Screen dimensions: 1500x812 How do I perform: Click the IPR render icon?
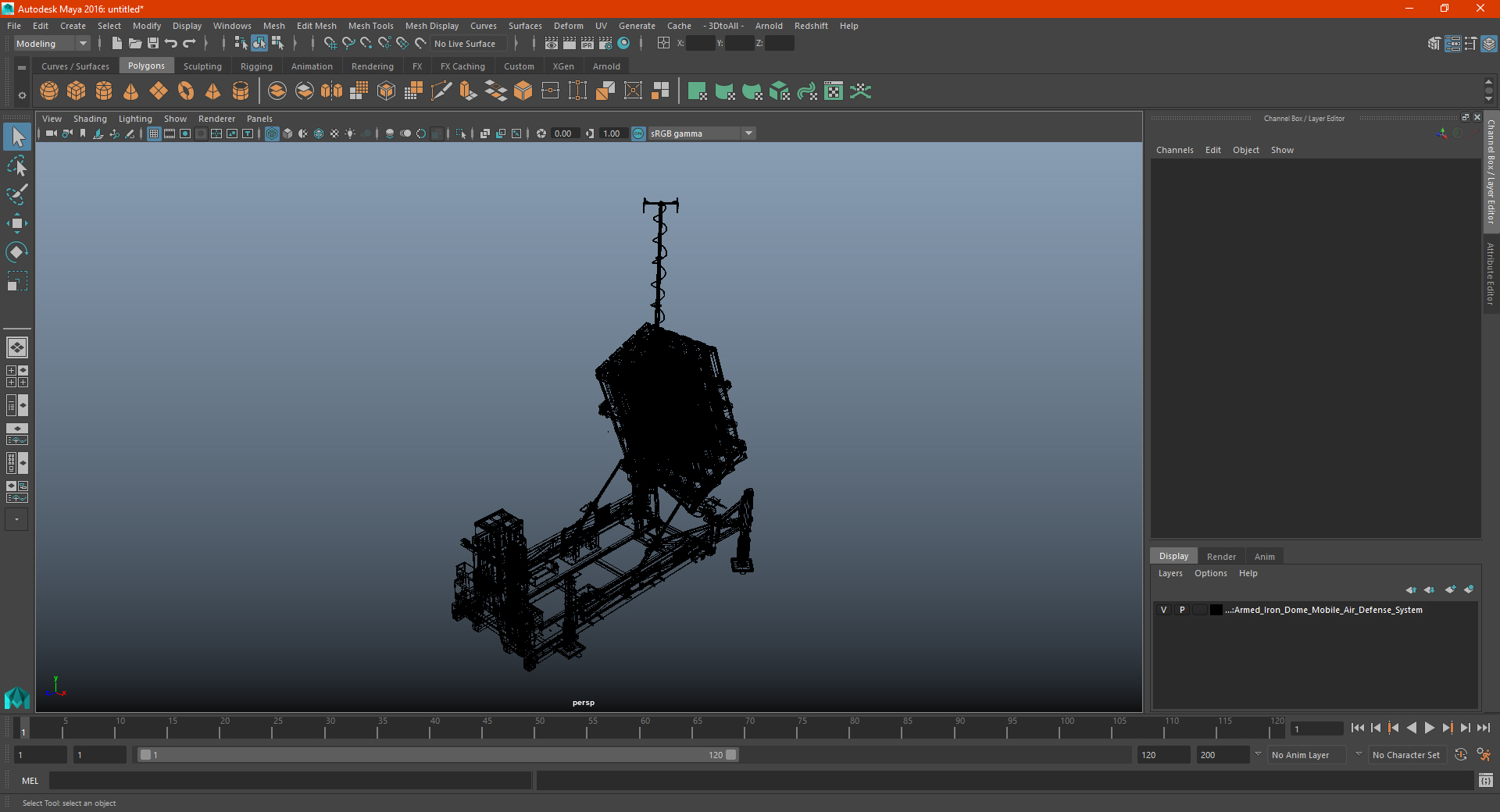click(587, 44)
